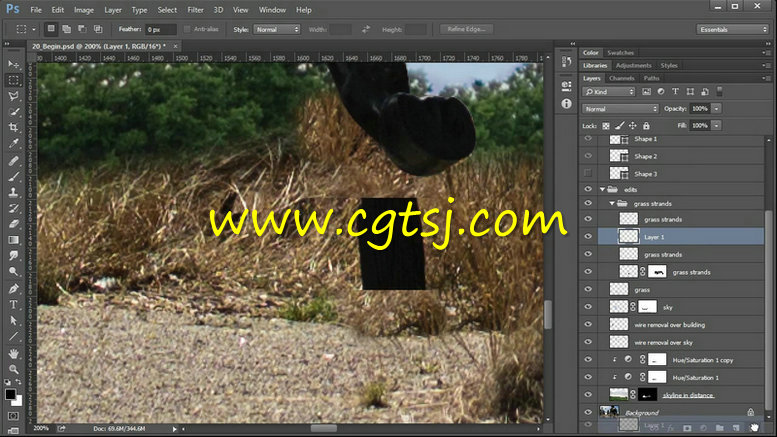Switch to the Swatches tab
This screenshot has height=437, width=777.
(620, 53)
